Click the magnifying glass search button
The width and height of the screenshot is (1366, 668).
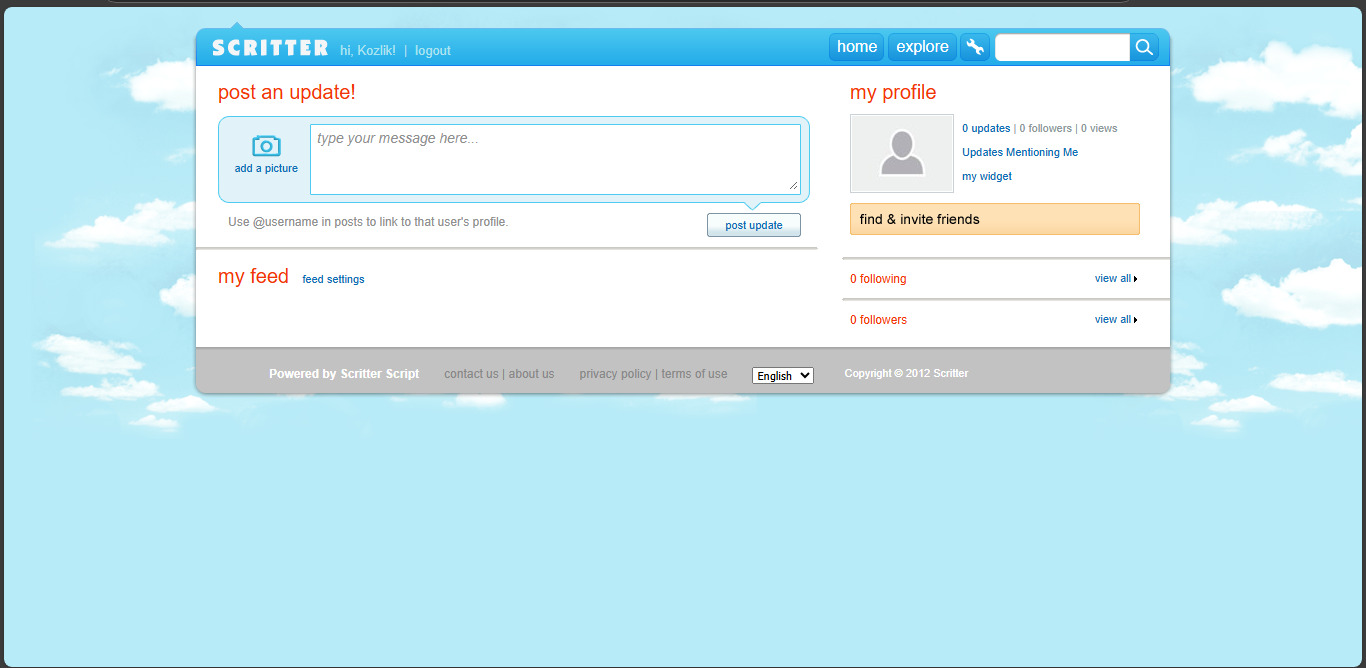click(x=1144, y=47)
